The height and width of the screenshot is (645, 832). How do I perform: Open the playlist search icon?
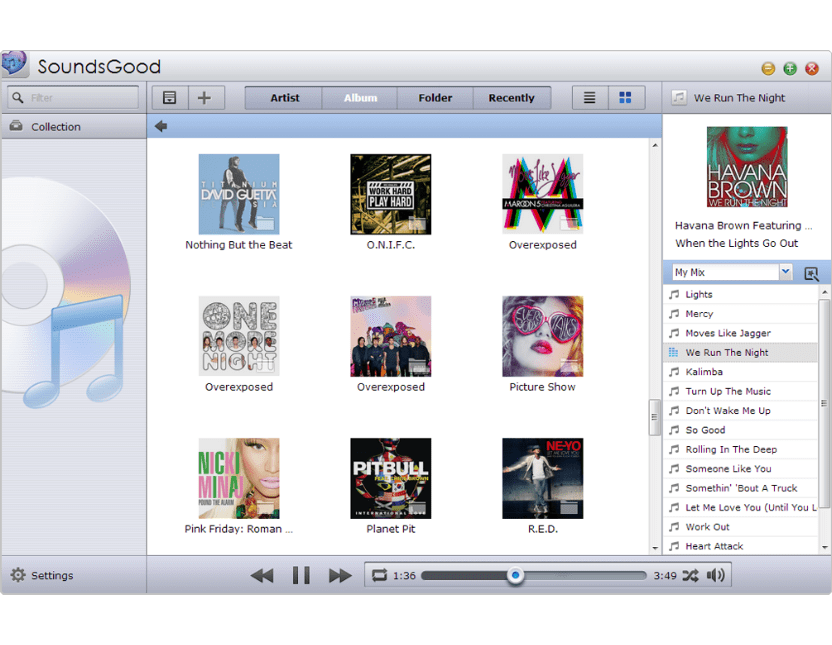(x=811, y=273)
